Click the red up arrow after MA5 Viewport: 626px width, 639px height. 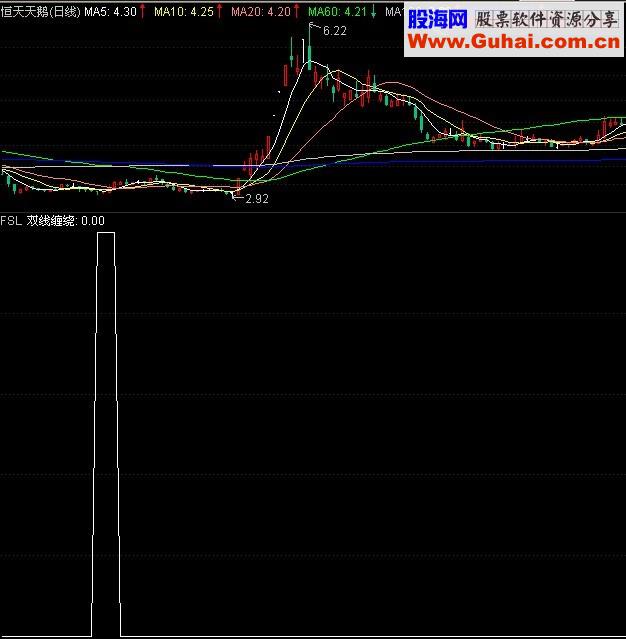coord(143,12)
